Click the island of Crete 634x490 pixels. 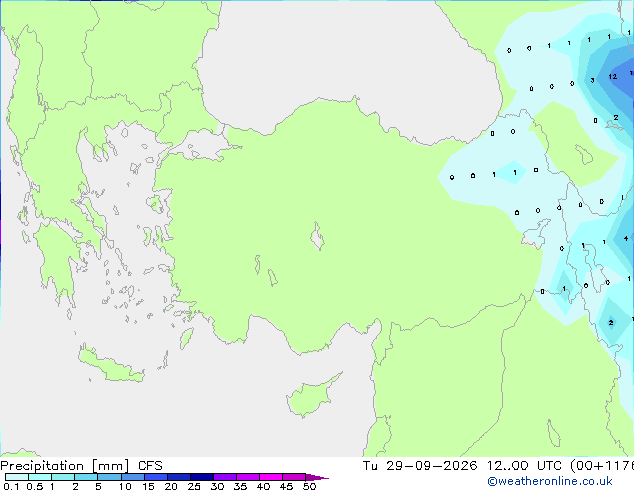(111, 364)
